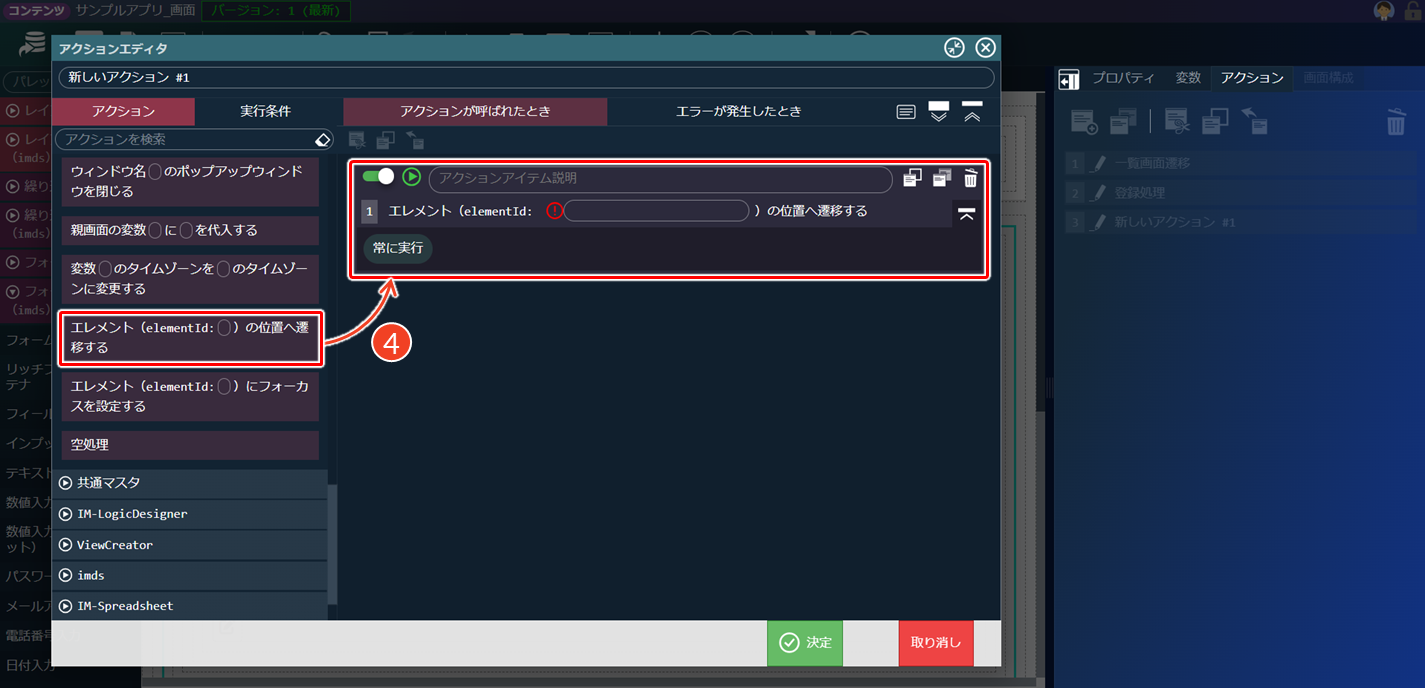Click the green run icon on action item

(411, 177)
